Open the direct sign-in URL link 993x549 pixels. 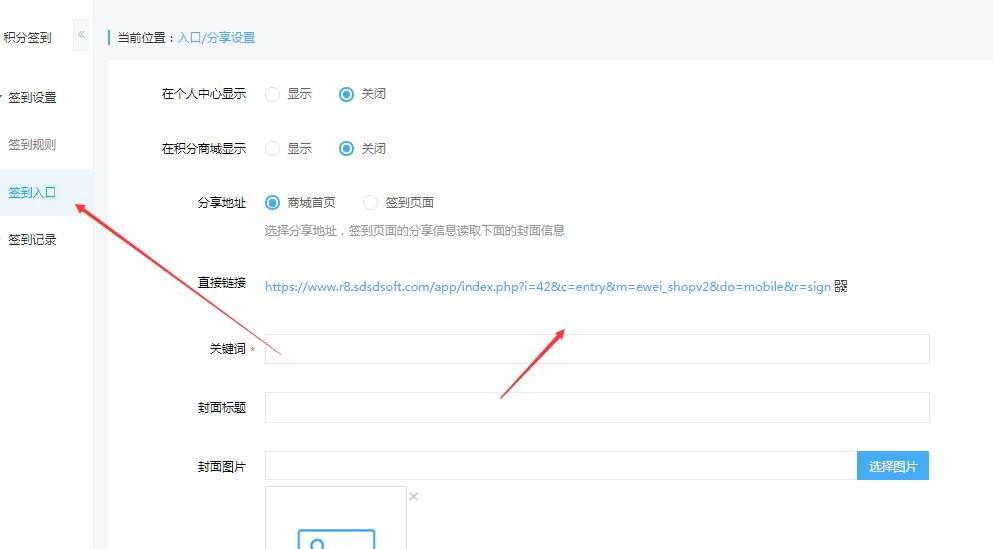[548, 286]
